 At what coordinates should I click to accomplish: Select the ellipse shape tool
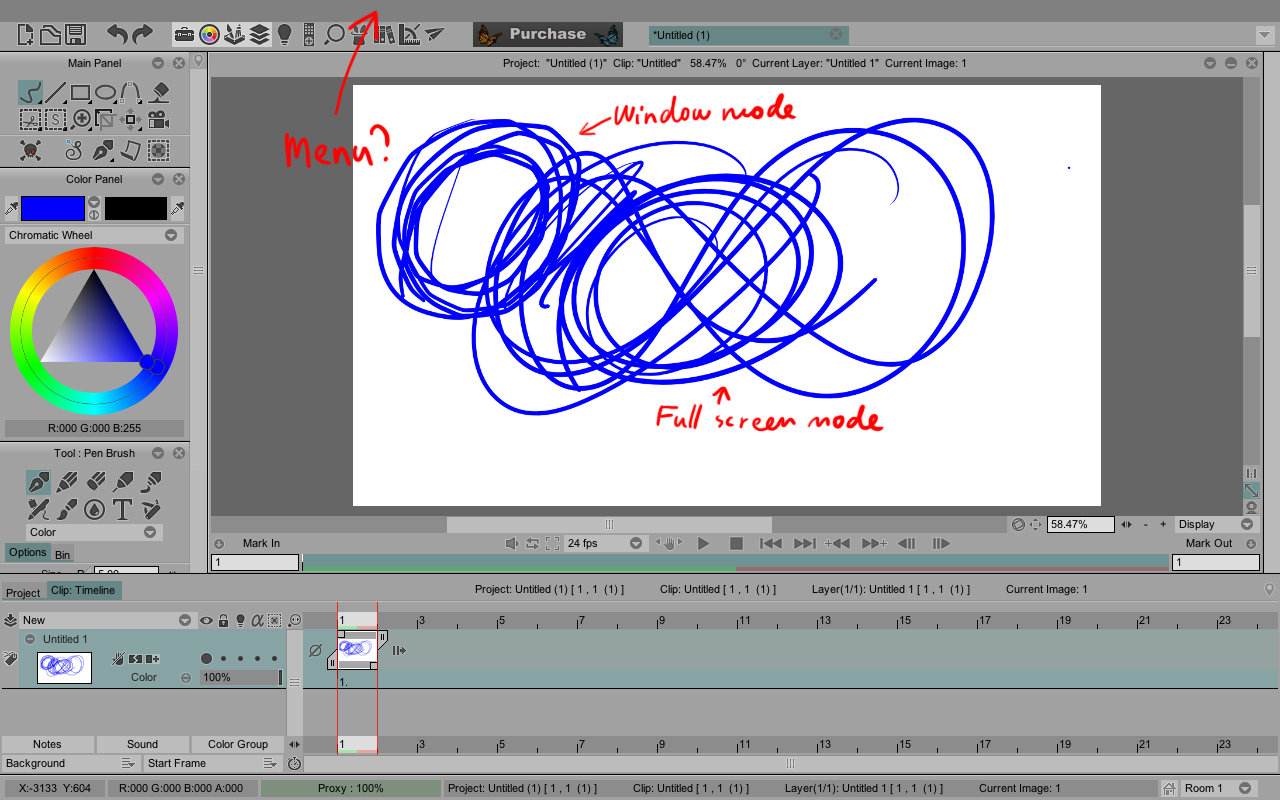click(105, 93)
